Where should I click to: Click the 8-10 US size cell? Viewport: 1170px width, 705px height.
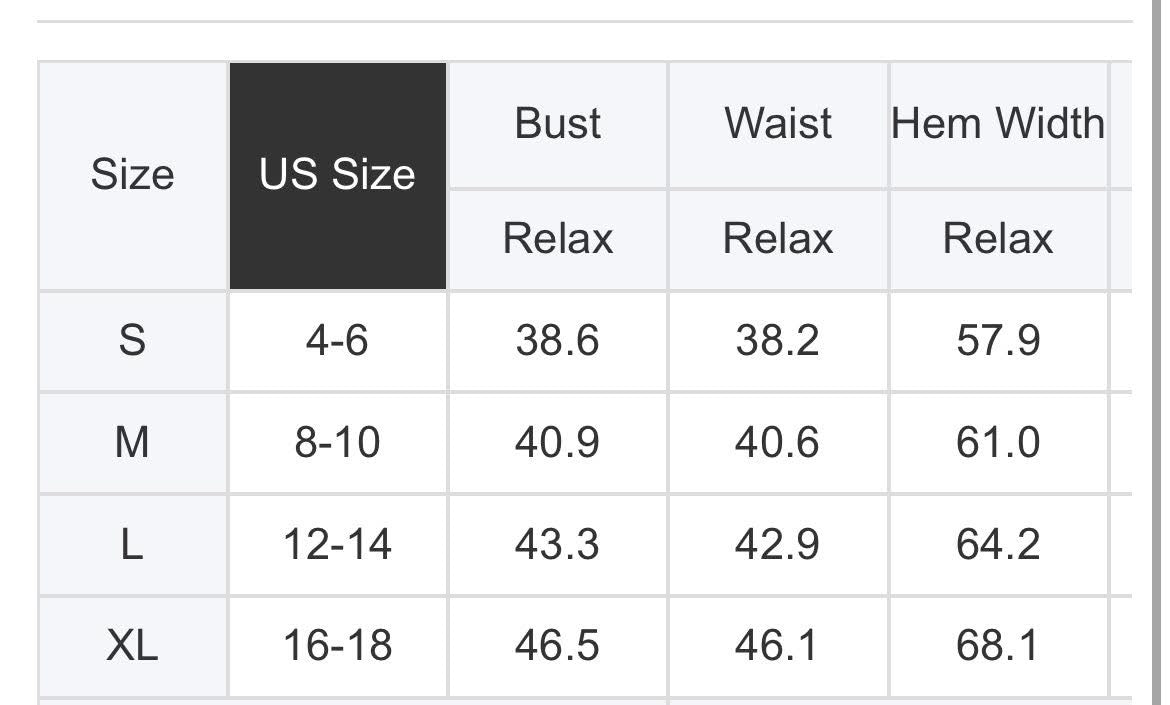click(x=337, y=442)
